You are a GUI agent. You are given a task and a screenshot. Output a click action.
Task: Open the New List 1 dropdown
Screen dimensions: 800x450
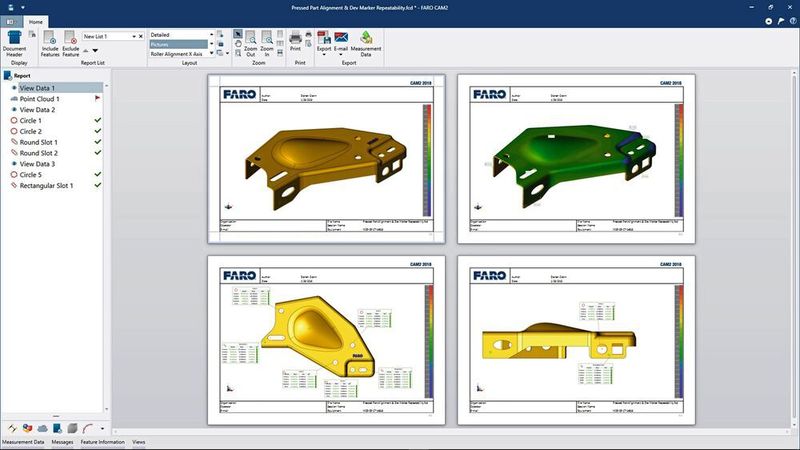click(x=134, y=36)
